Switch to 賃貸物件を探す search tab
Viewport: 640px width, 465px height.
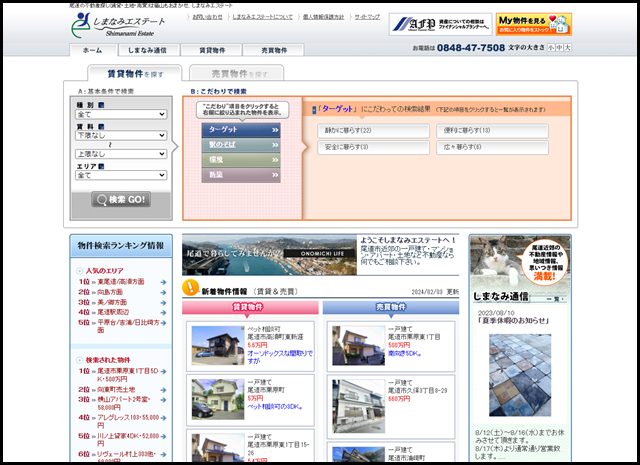(135, 73)
